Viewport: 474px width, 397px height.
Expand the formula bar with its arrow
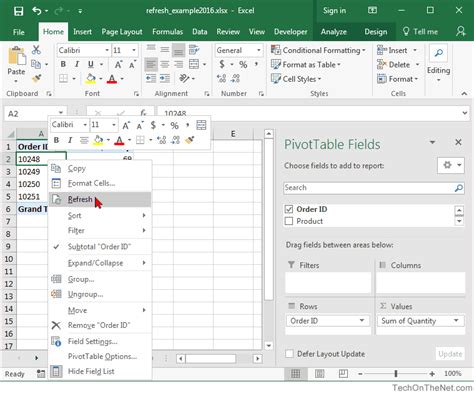(465, 113)
